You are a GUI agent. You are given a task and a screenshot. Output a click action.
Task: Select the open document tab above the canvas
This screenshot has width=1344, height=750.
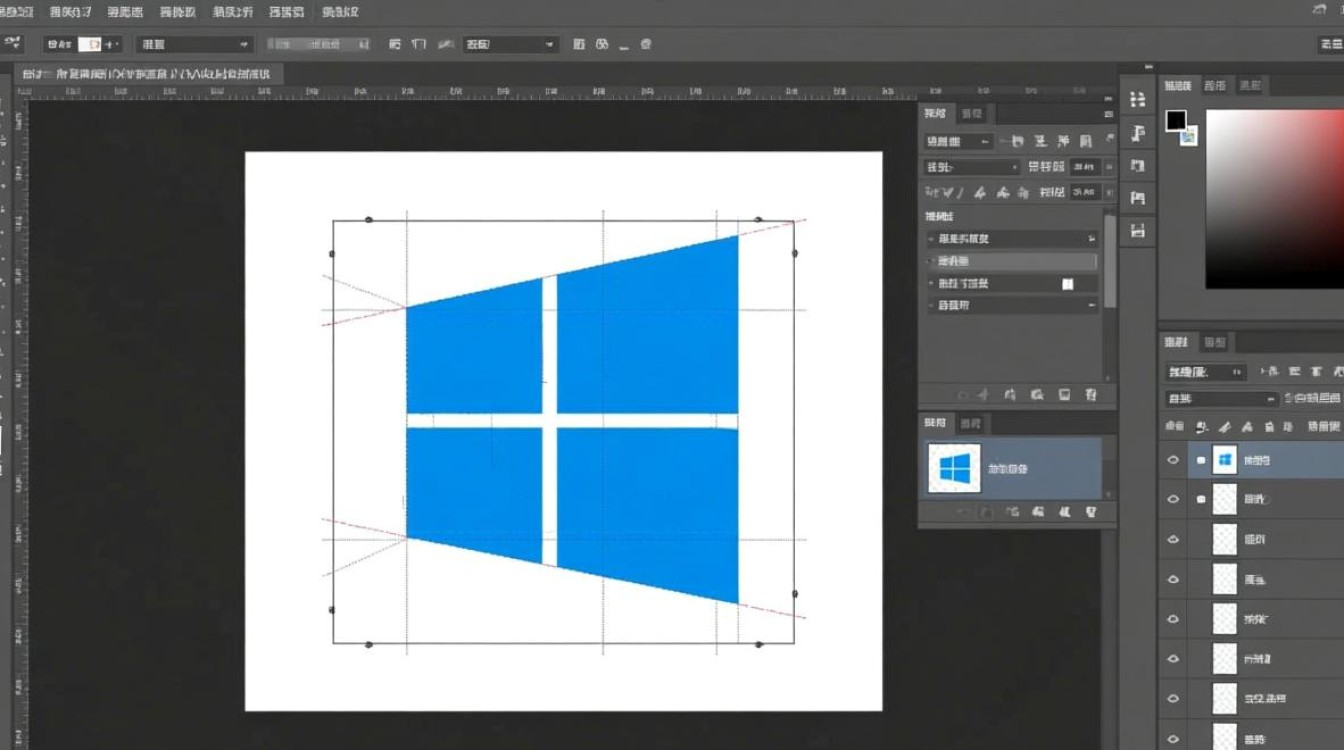coord(150,74)
